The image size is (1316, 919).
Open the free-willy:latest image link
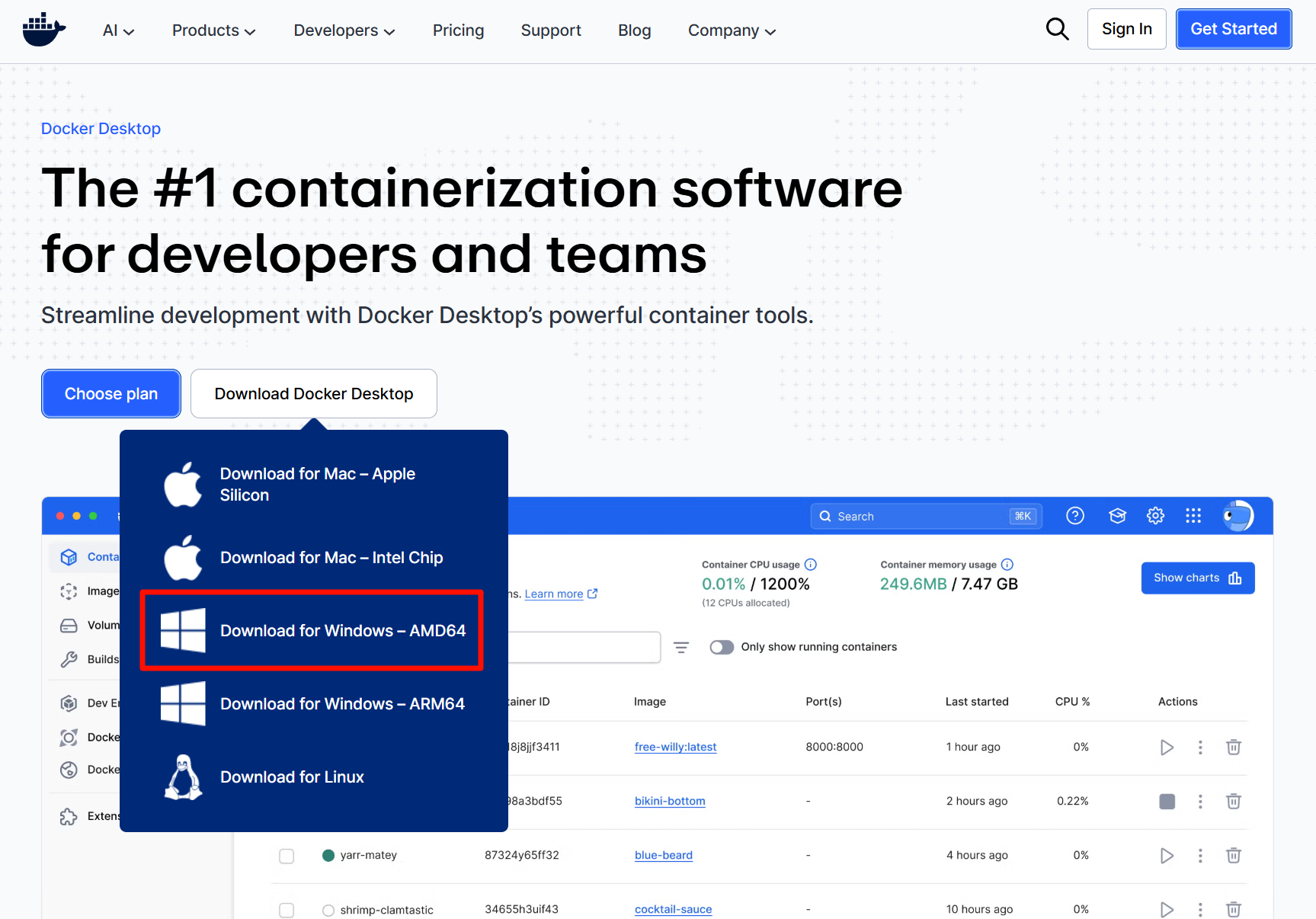coord(675,747)
